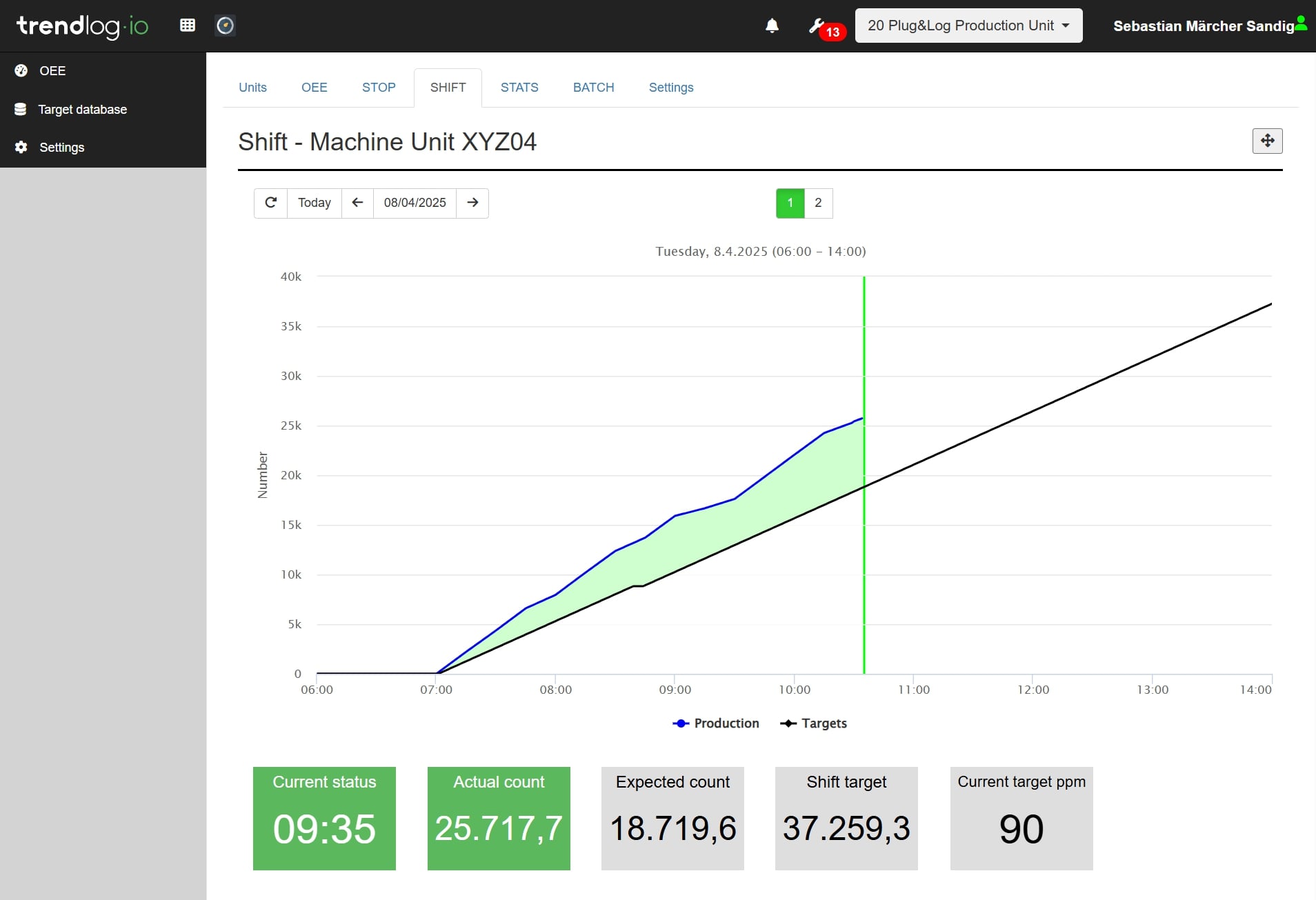
Task: Go to the next day
Action: pos(472,203)
